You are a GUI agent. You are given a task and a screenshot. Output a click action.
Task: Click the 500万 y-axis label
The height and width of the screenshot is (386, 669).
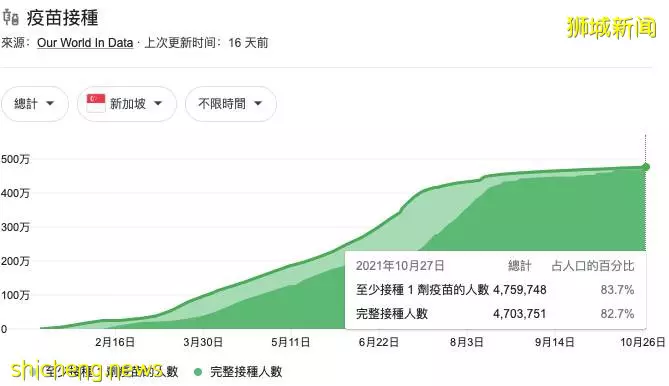click(15, 160)
